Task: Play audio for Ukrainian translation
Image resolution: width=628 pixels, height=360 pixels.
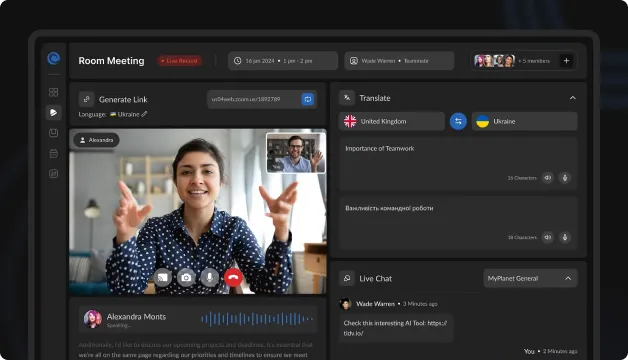Action: [x=548, y=237]
